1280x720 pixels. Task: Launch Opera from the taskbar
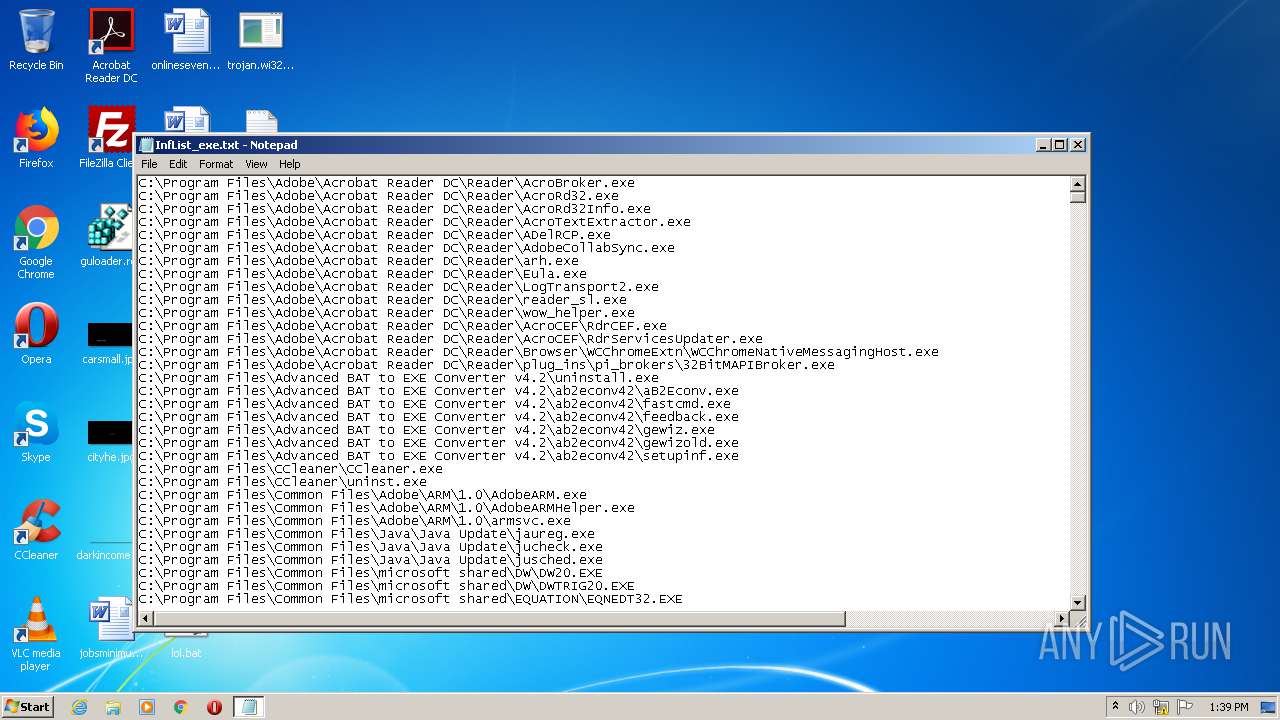click(x=214, y=707)
